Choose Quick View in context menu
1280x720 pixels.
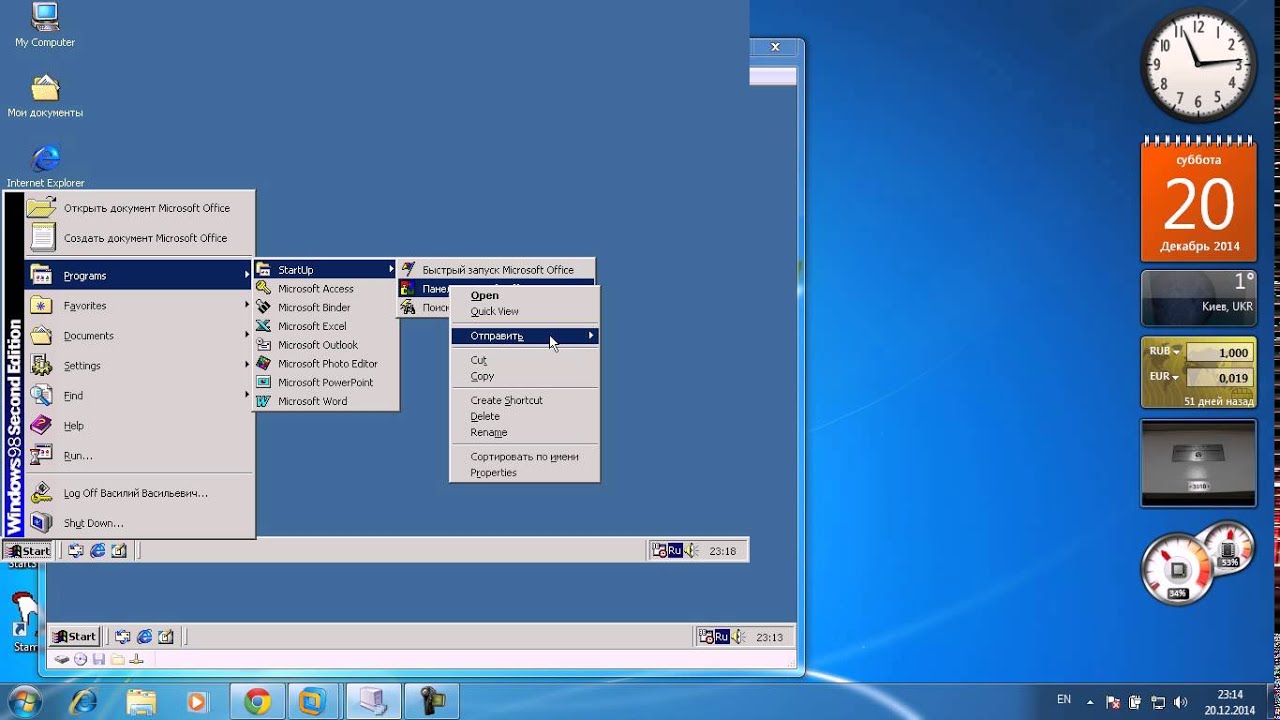click(x=524, y=312)
